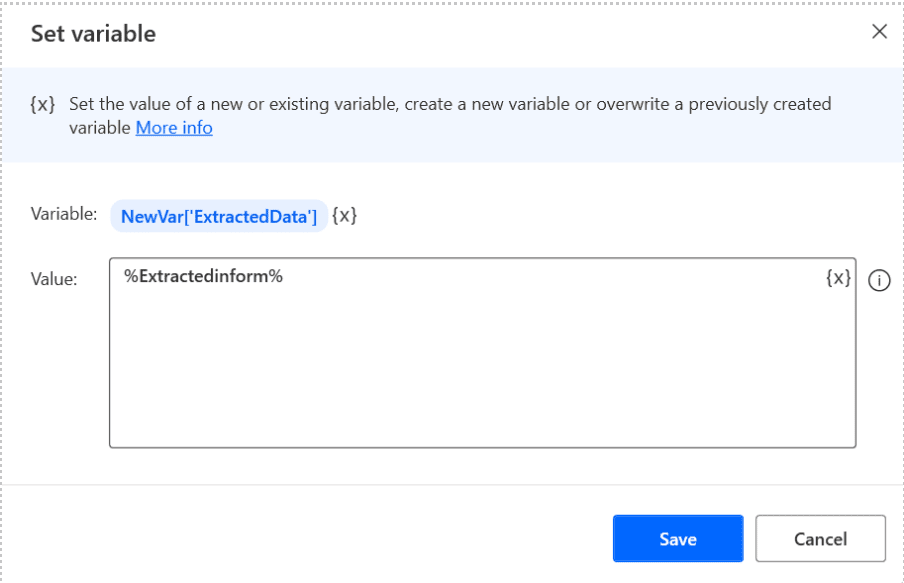Viewport: 904px width, 583px height.
Task: Open variable picker inside Value box
Action: coord(838,278)
